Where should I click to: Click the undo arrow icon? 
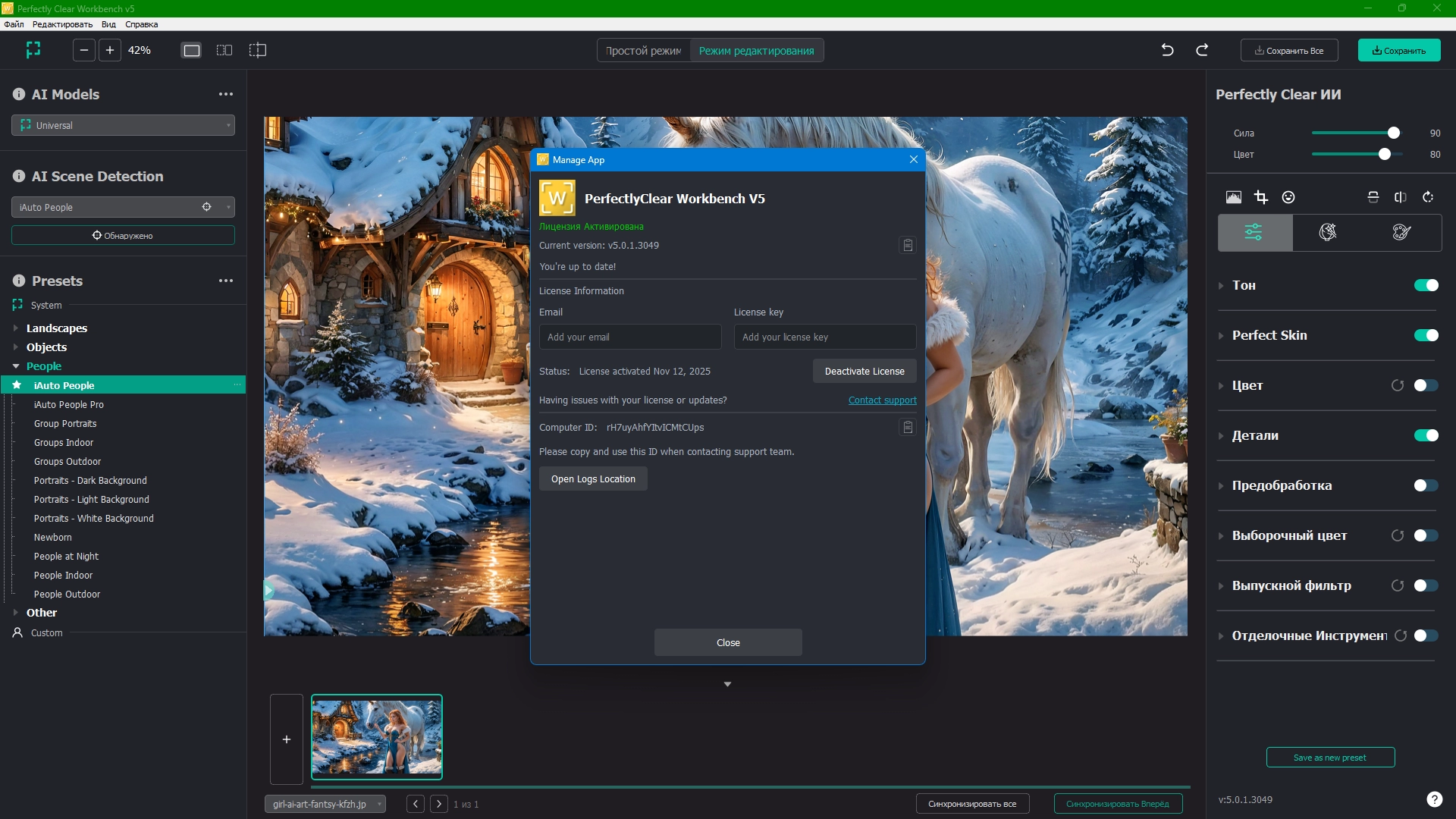1167,50
